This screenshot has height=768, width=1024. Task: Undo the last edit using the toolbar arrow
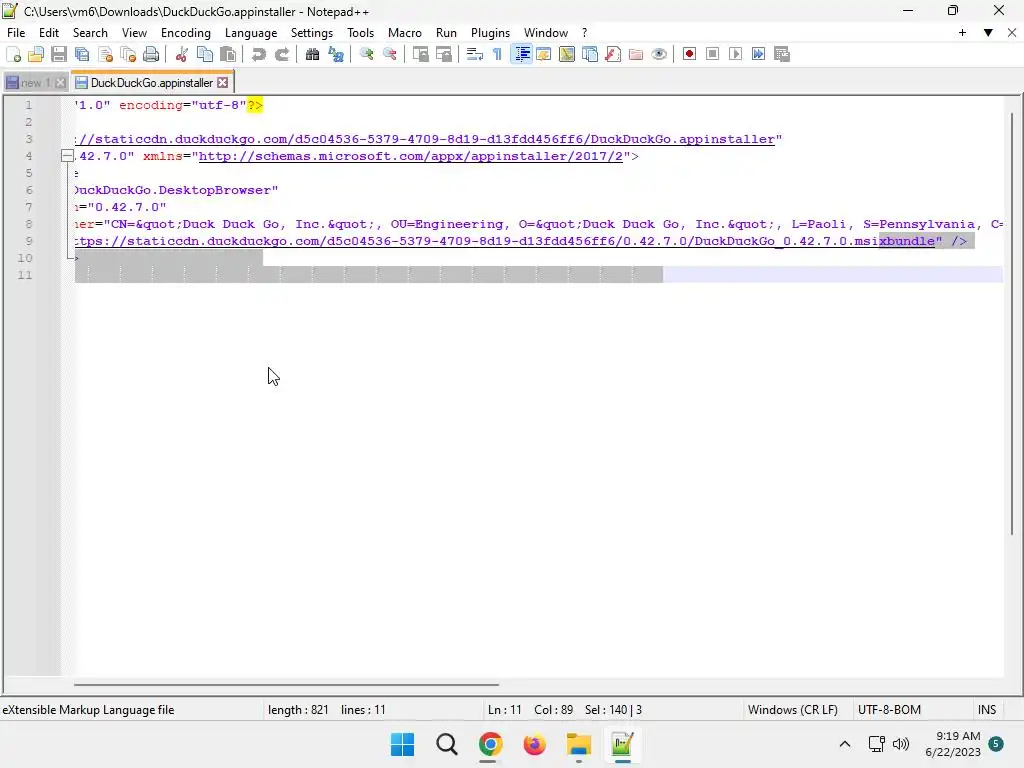259,54
